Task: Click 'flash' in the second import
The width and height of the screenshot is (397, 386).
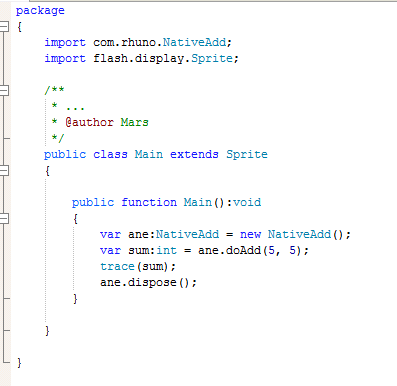Action: 110,58
